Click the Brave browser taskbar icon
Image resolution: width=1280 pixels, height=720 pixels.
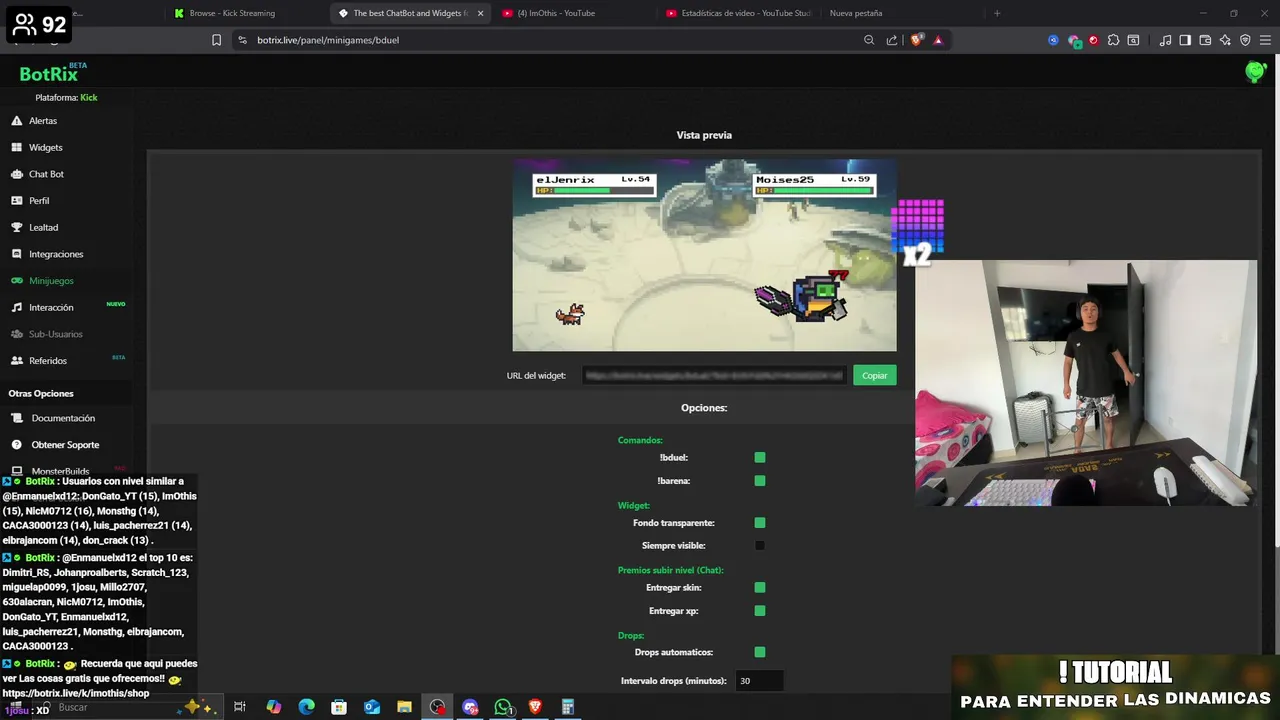pyautogui.click(x=535, y=707)
